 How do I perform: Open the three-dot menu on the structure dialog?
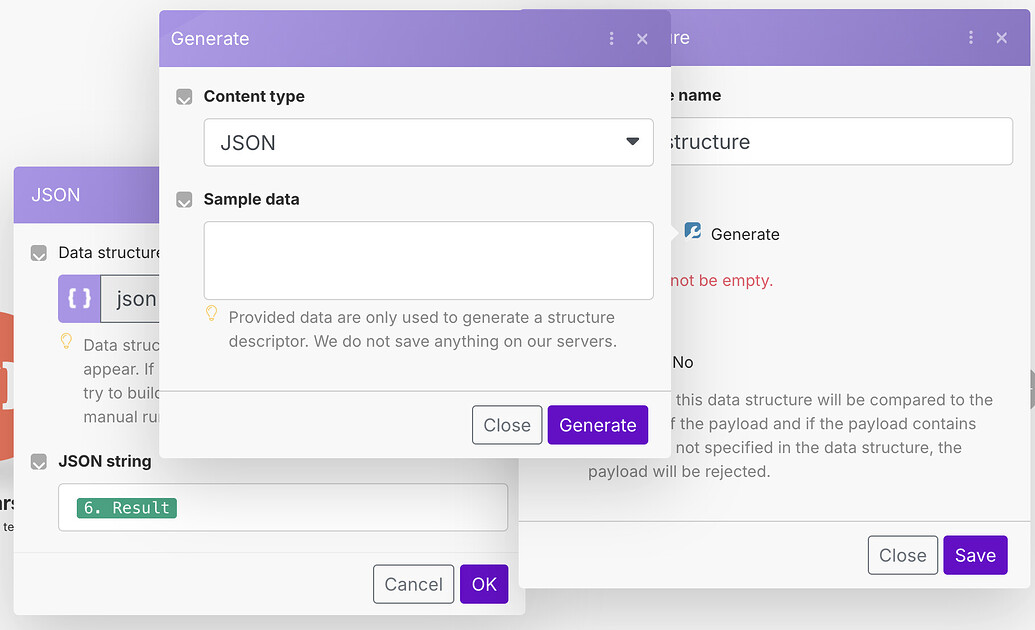pyautogui.click(x=971, y=37)
